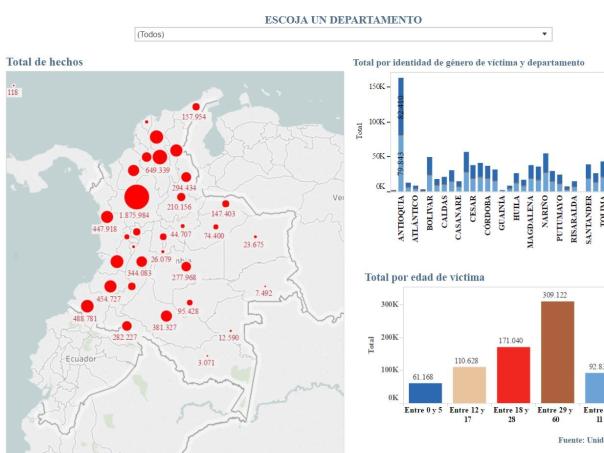Click the 'Total por edad de víctima' title
604x453 pixels.
pyautogui.click(x=425, y=277)
